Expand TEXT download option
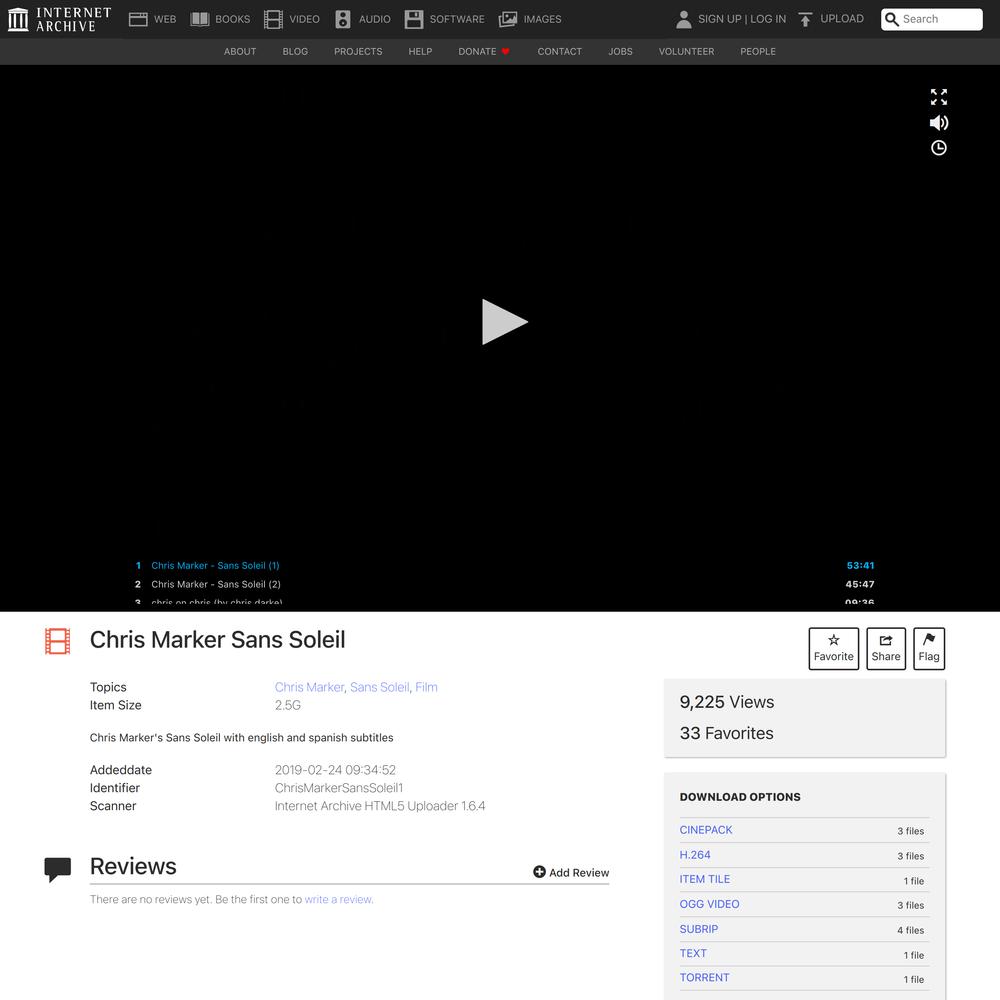Screen dimensions: 1000x1000 pyautogui.click(x=693, y=953)
